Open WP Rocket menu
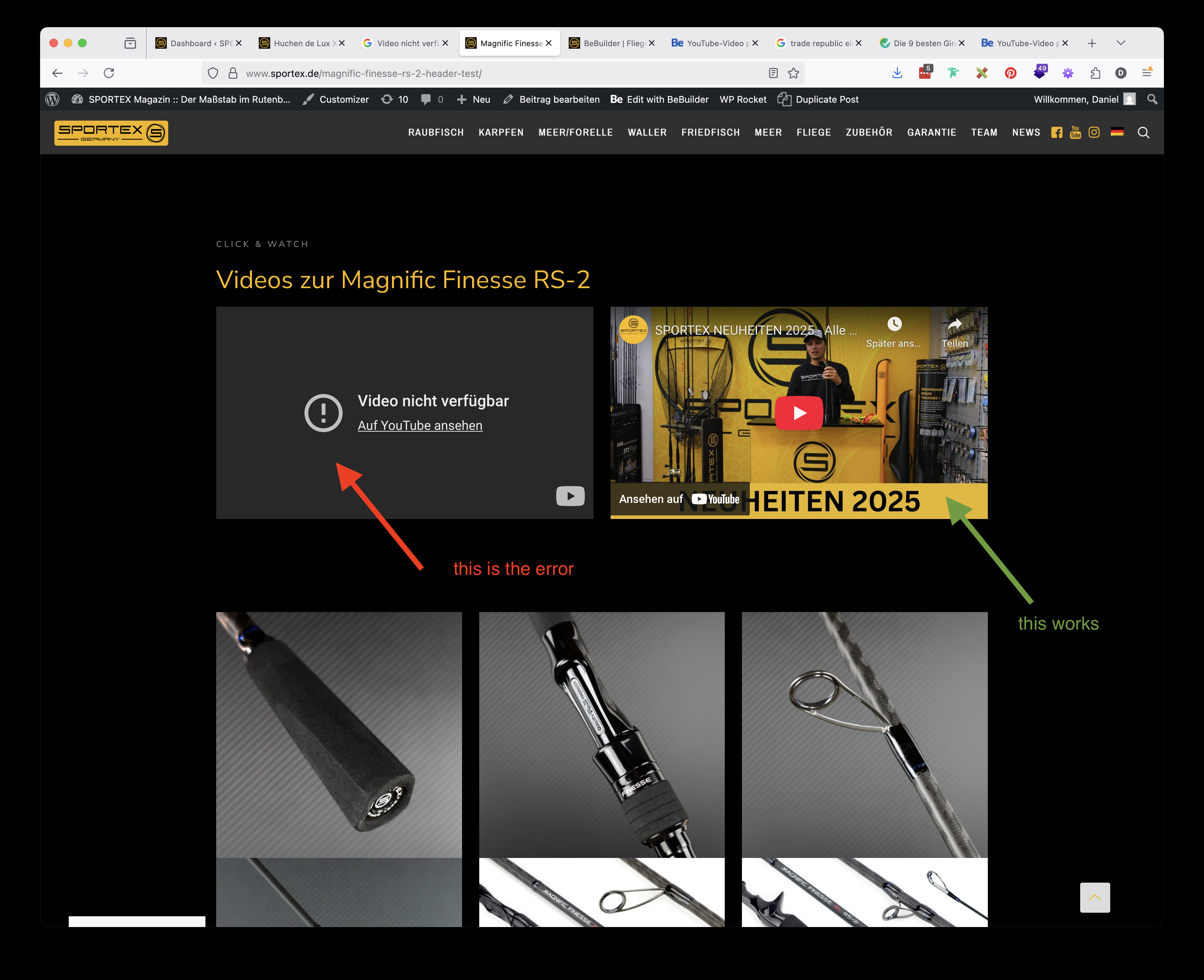 pyautogui.click(x=743, y=100)
